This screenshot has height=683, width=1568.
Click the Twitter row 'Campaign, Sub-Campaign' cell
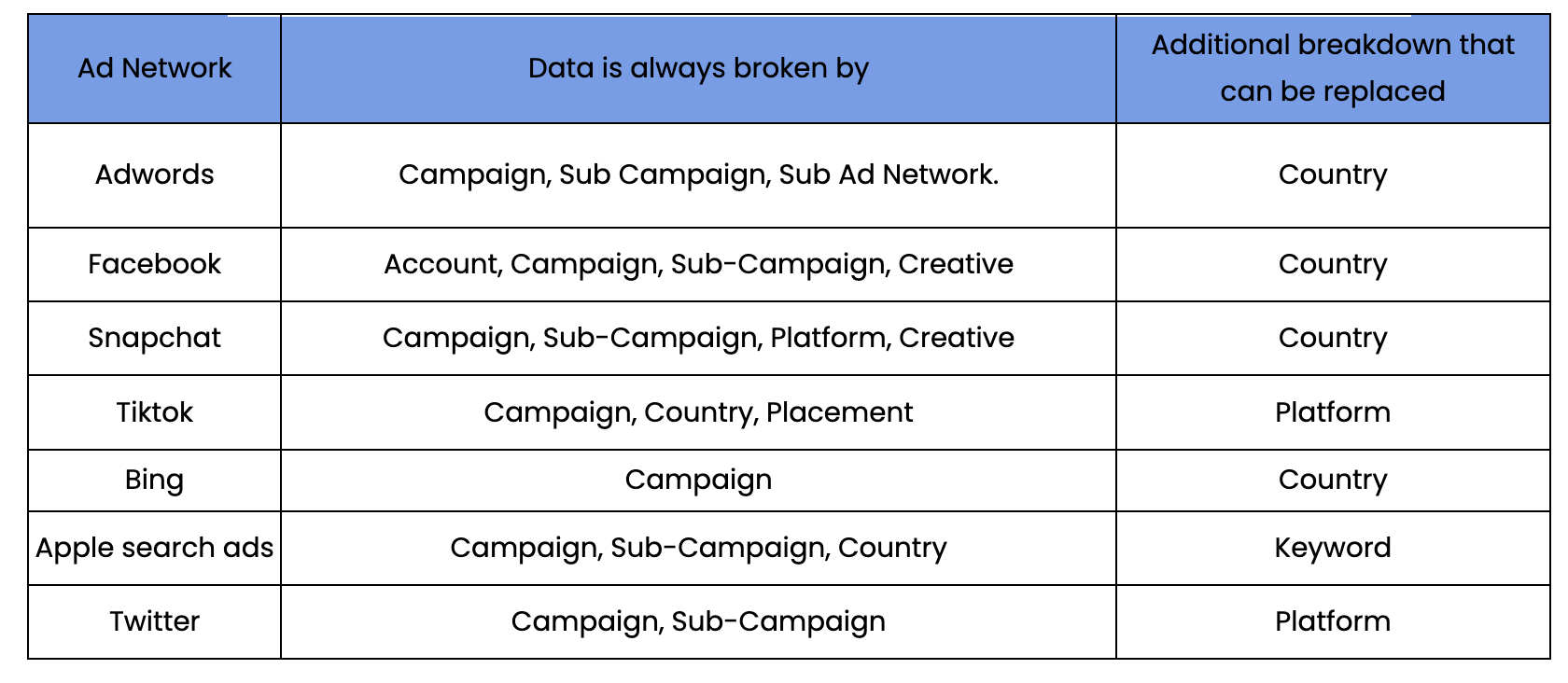tap(698, 621)
